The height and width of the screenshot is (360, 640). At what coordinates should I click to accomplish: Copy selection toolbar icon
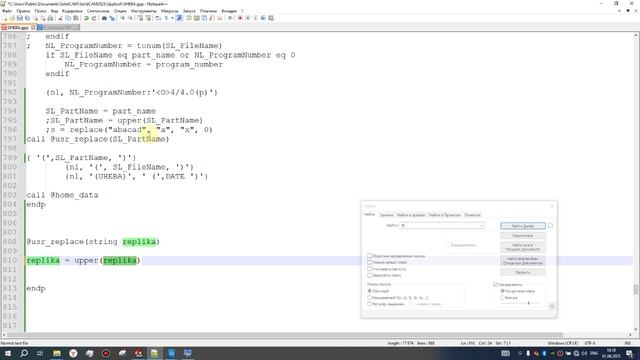68,18
